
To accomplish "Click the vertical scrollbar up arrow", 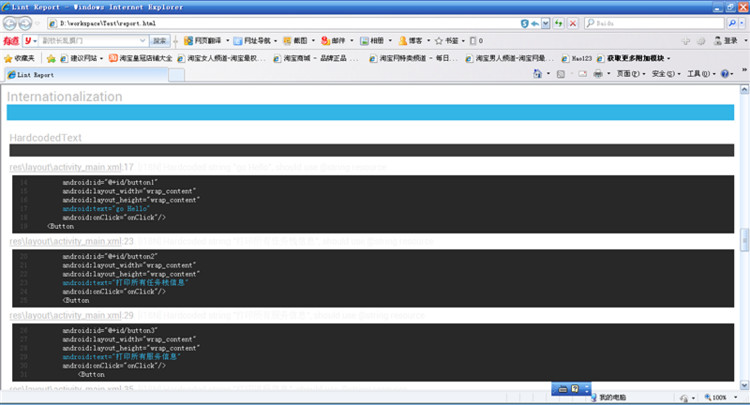I will point(744,89).
